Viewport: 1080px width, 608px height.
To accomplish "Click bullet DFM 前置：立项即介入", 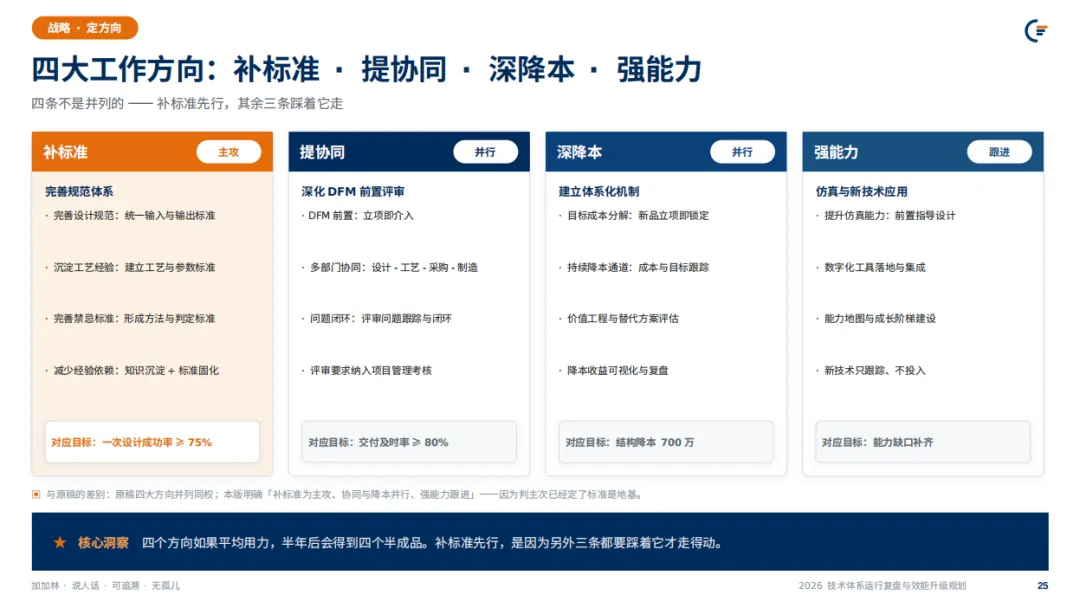I will [x=357, y=216].
